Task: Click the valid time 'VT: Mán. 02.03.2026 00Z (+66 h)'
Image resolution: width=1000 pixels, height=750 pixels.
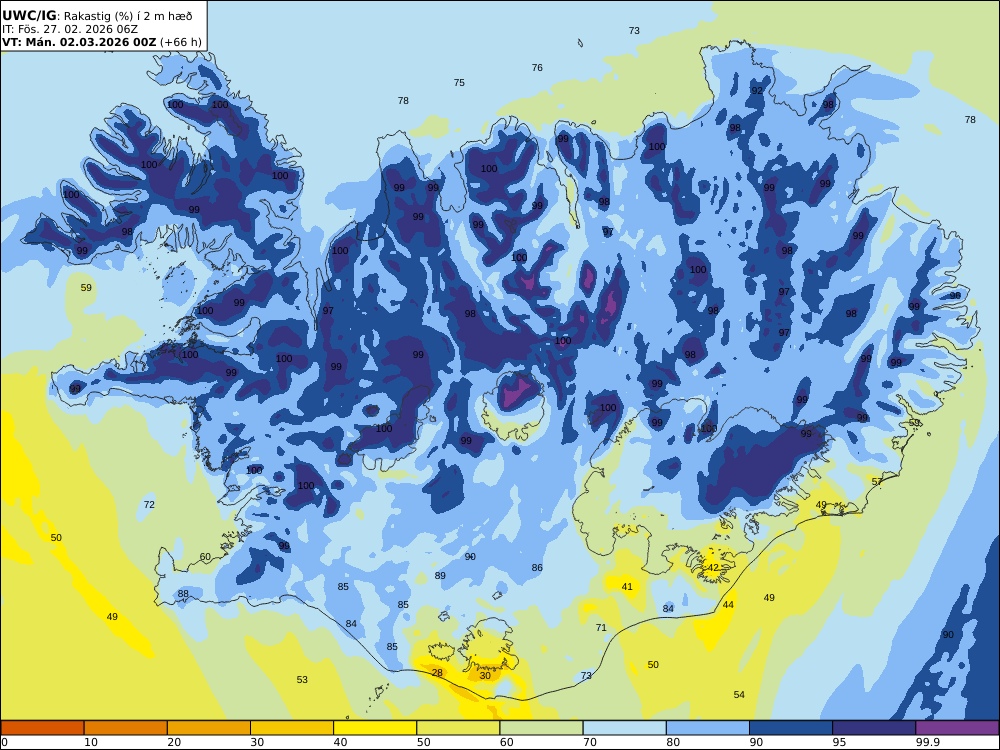Action: tap(102, 42)
